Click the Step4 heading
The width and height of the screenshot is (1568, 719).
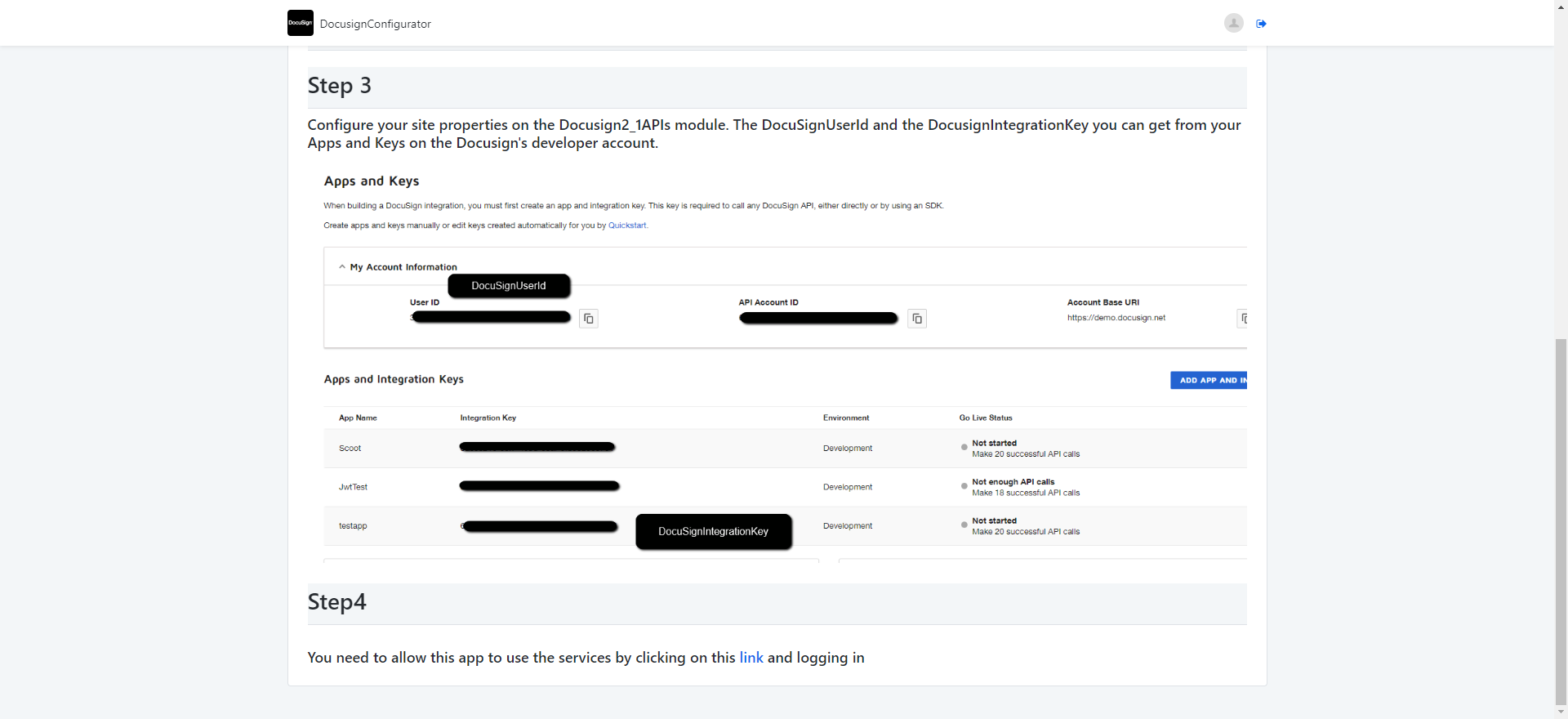tap(337, 602)
